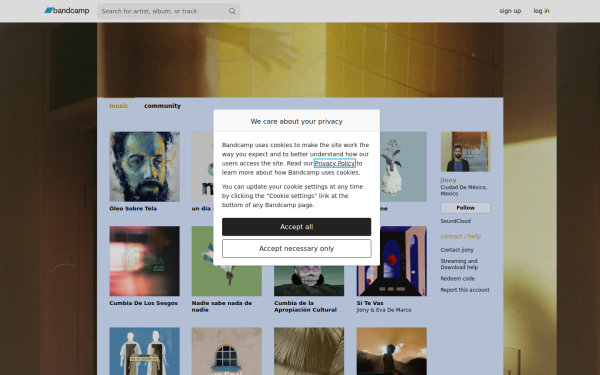Click Cumbia de la Apropiación Cultural title

(305, 307)
